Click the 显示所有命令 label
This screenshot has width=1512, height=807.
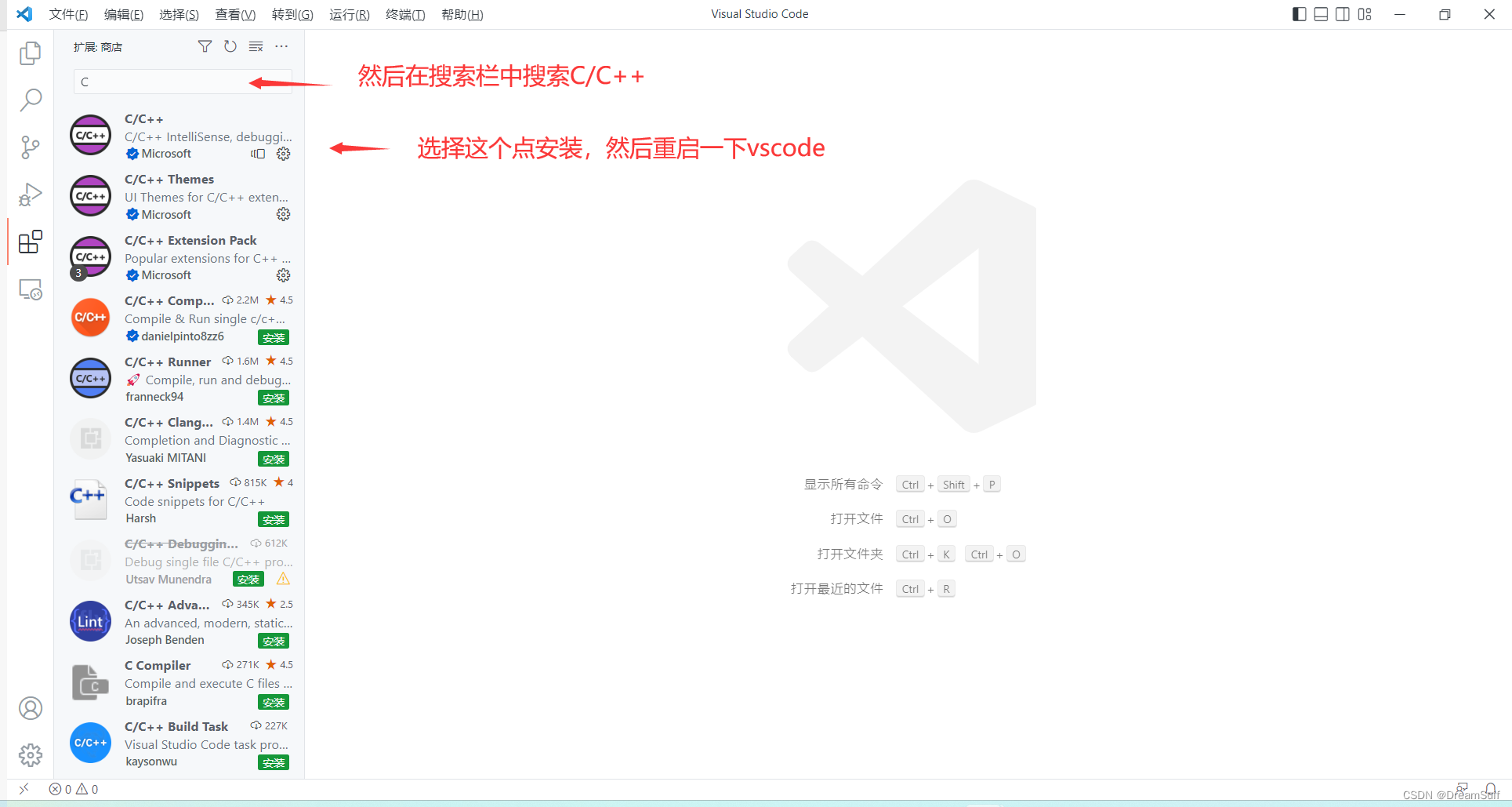pyautogui.click(x=843, y=485)
